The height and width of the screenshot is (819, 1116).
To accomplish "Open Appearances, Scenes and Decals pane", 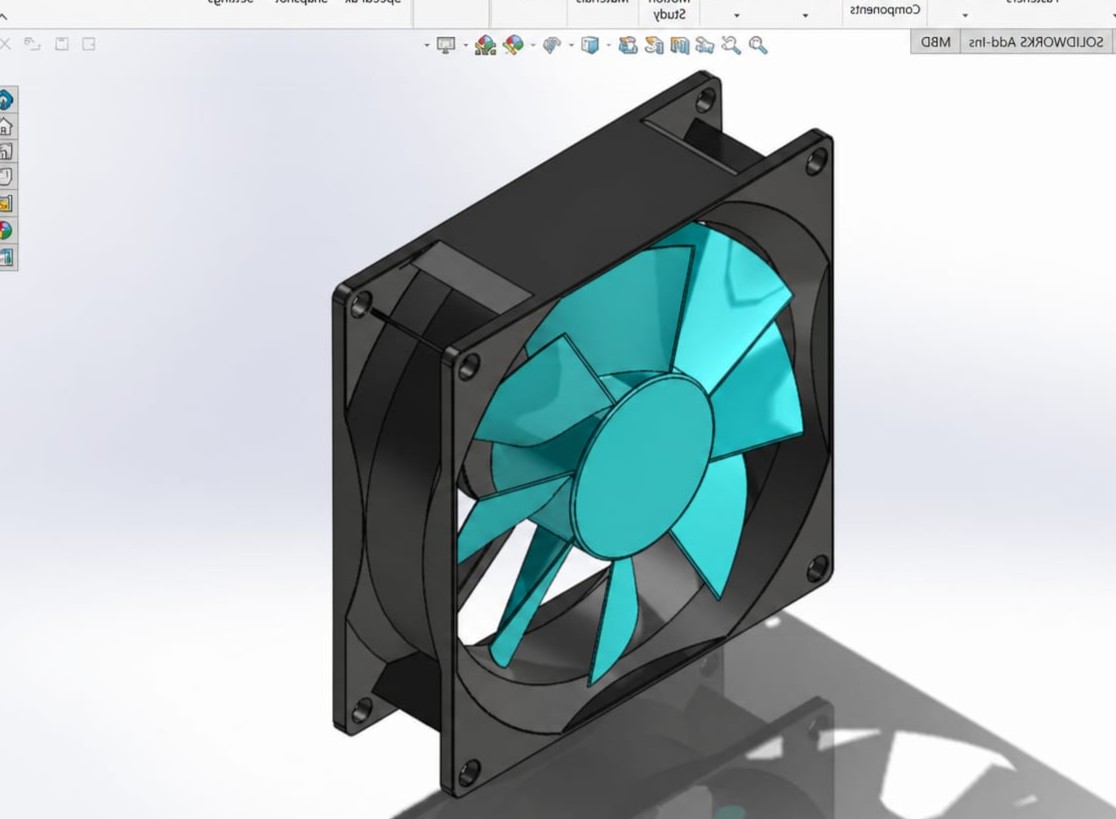I will click(x=6, y=230).
